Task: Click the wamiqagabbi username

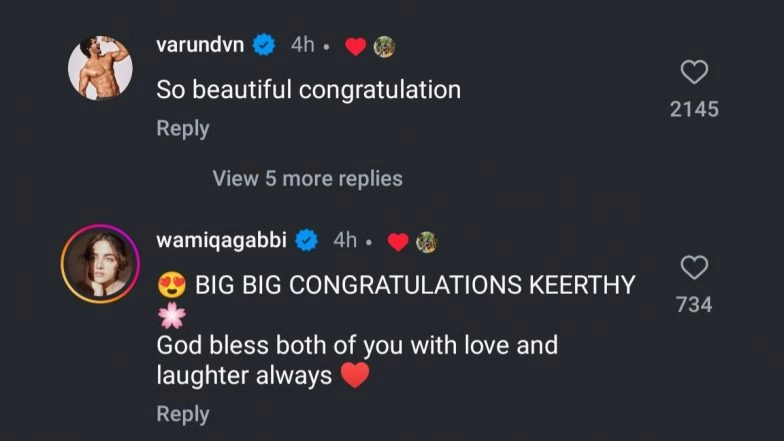Action: point(221,241)
